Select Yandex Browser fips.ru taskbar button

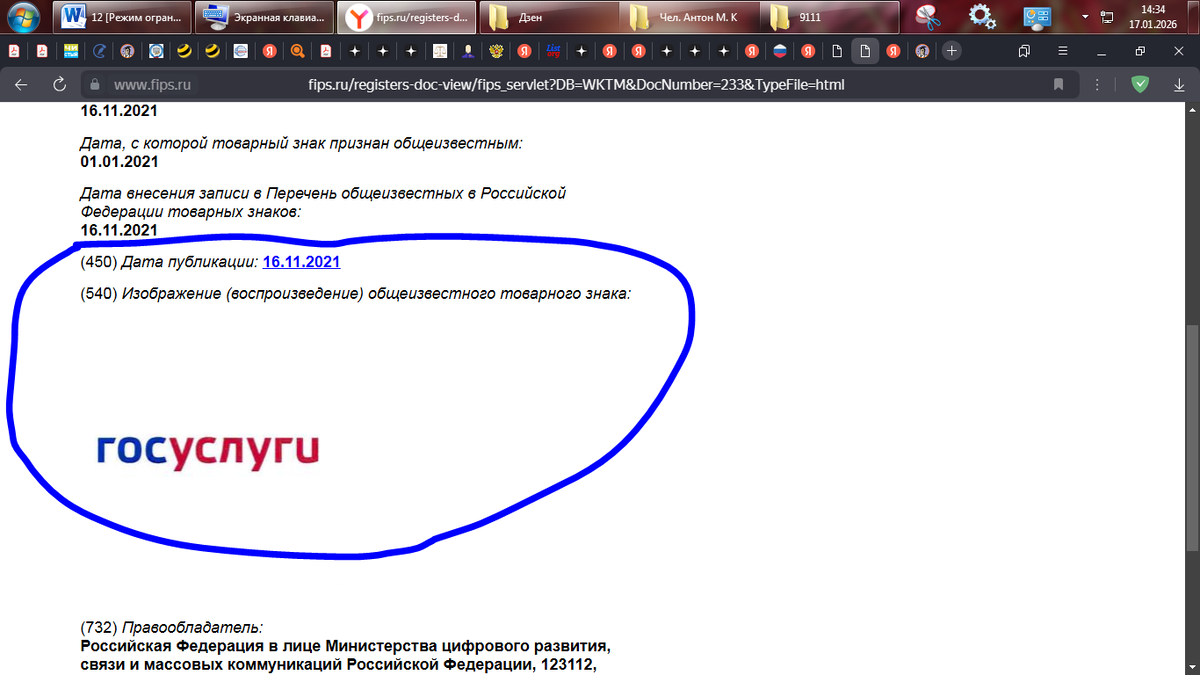click(x=406, y=16)
